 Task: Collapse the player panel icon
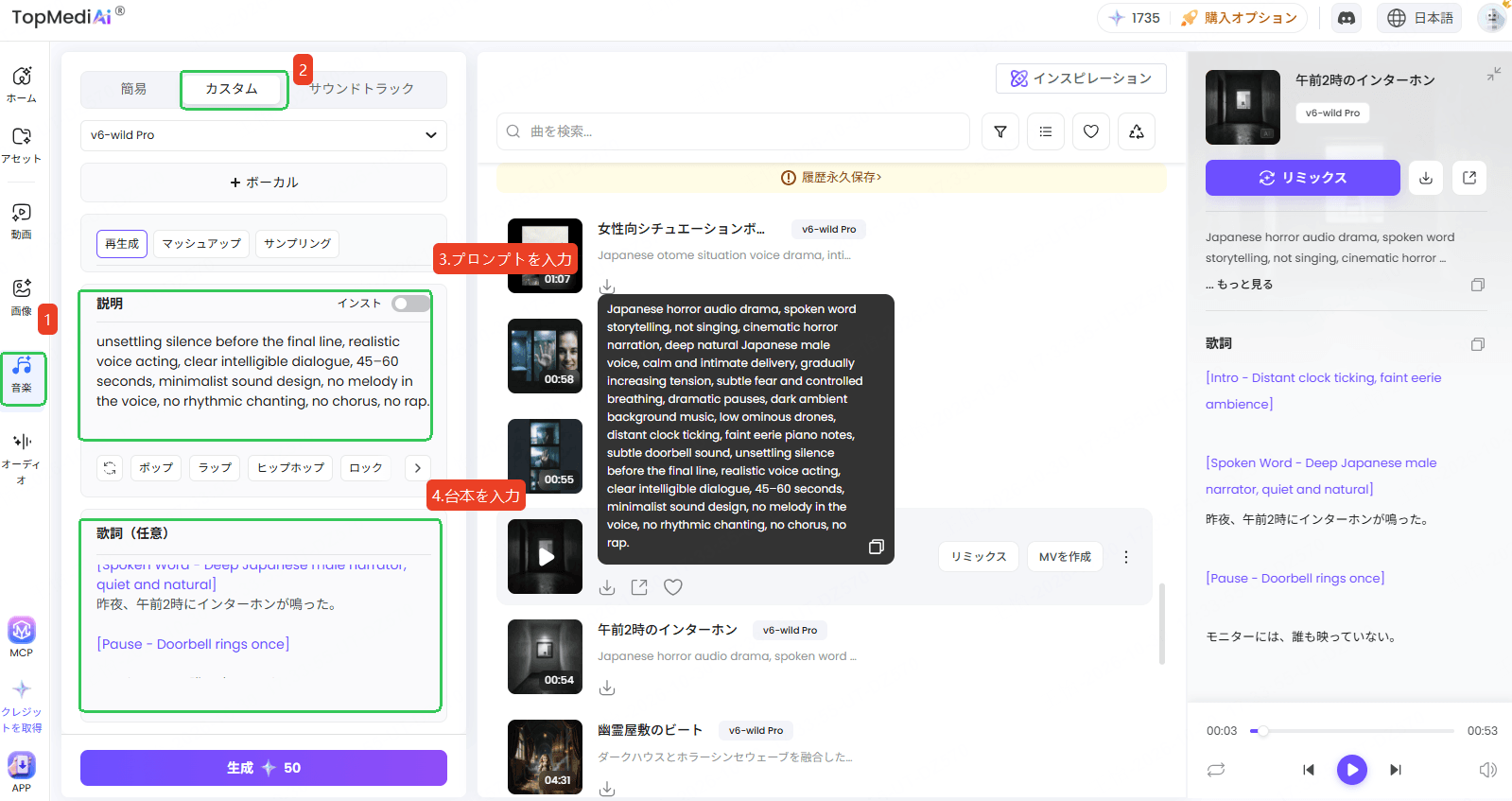pyautogui.click(x=1494, y=74)
